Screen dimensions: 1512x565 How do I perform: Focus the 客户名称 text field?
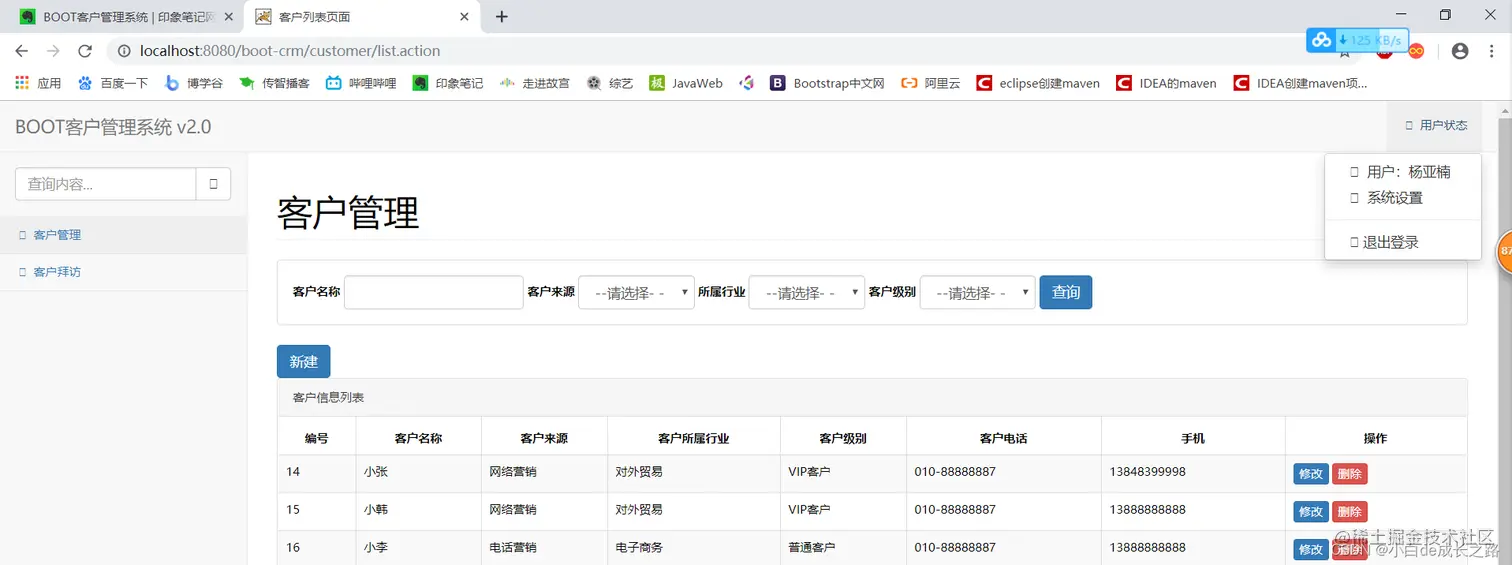click(x=434, y=292)
